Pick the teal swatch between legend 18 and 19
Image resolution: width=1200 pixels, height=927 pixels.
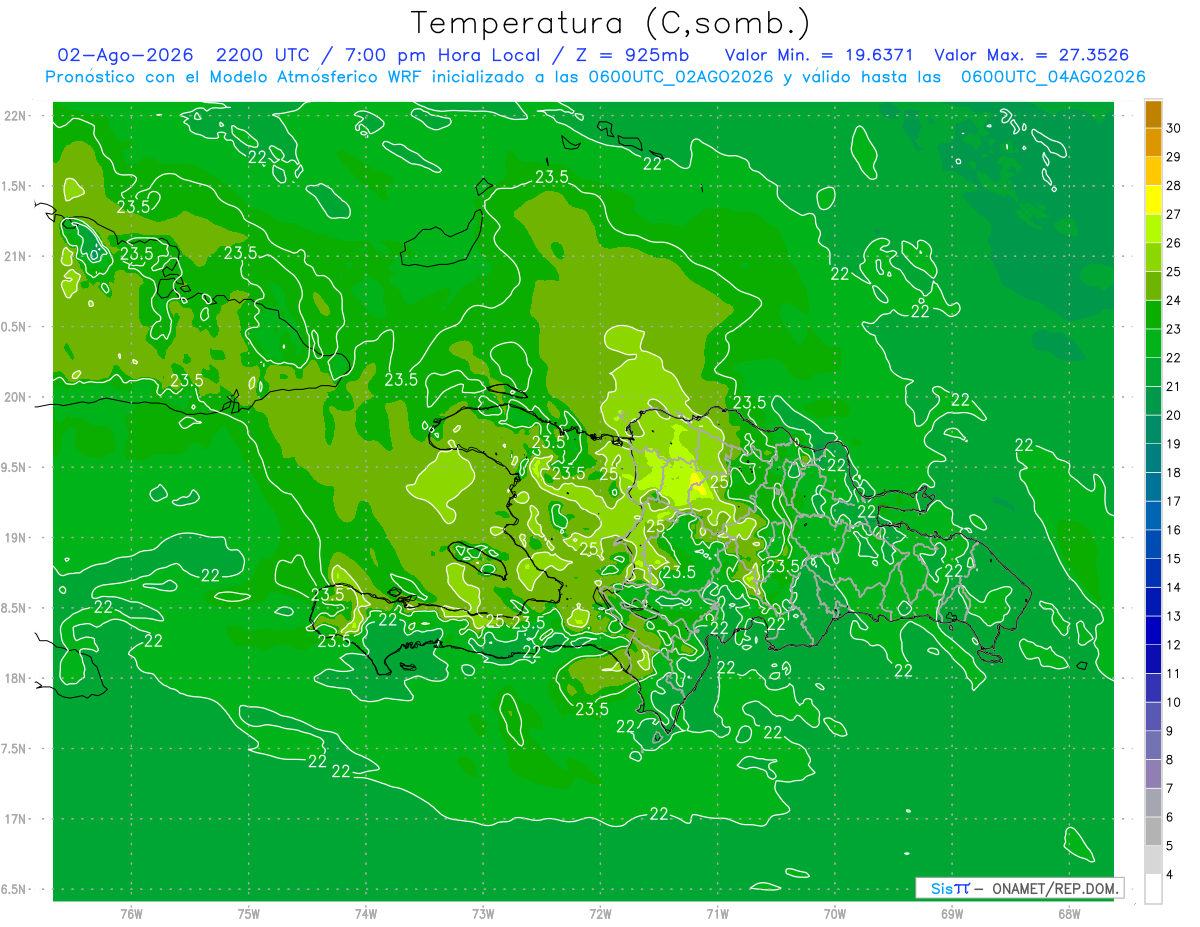click(1153, 459)
